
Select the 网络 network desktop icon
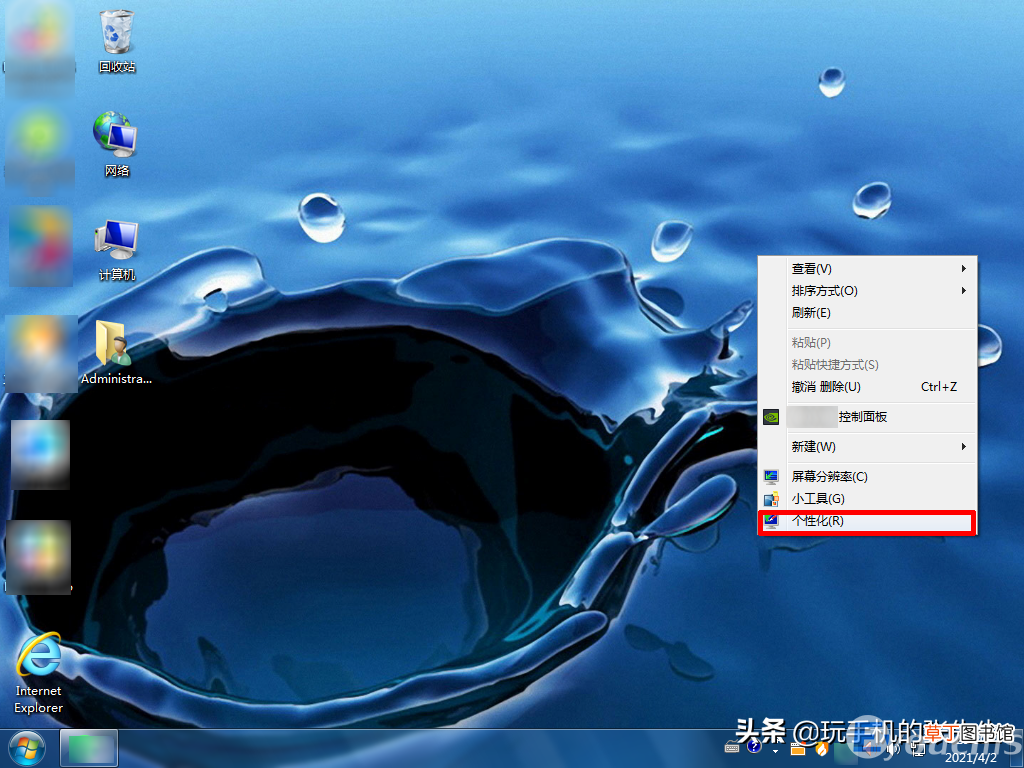click(x=116, y=144)
